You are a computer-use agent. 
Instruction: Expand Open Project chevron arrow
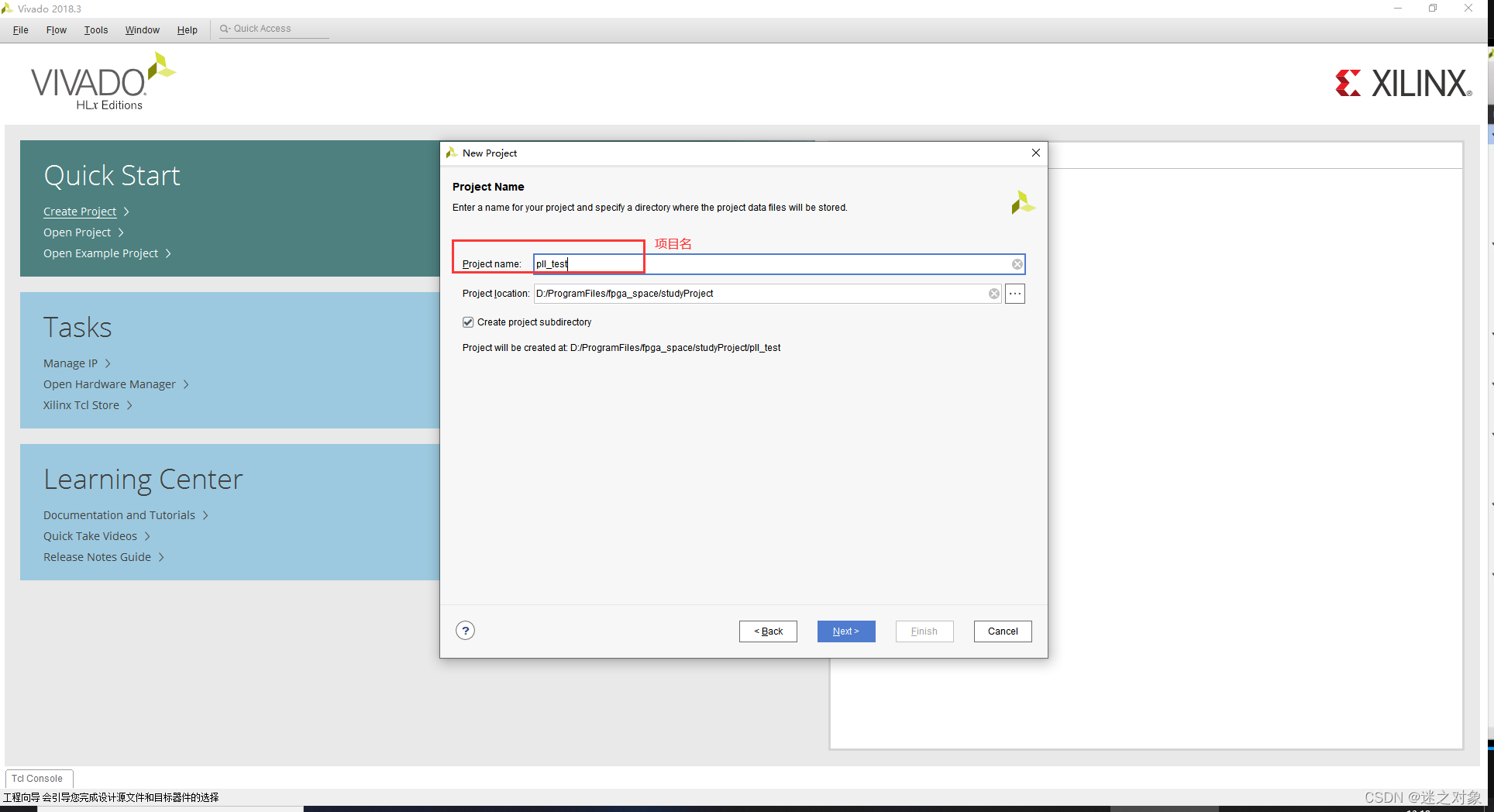point(121,232)
